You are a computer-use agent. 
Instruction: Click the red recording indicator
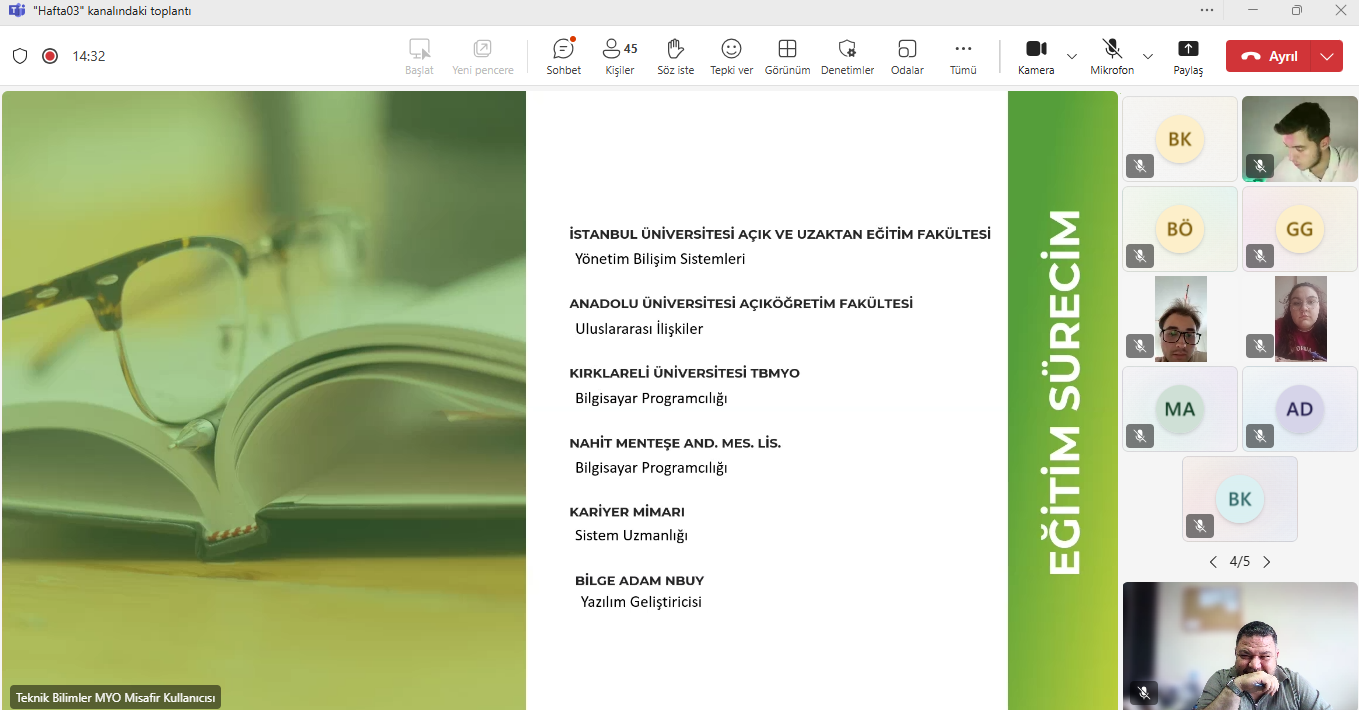click(50, 56)
